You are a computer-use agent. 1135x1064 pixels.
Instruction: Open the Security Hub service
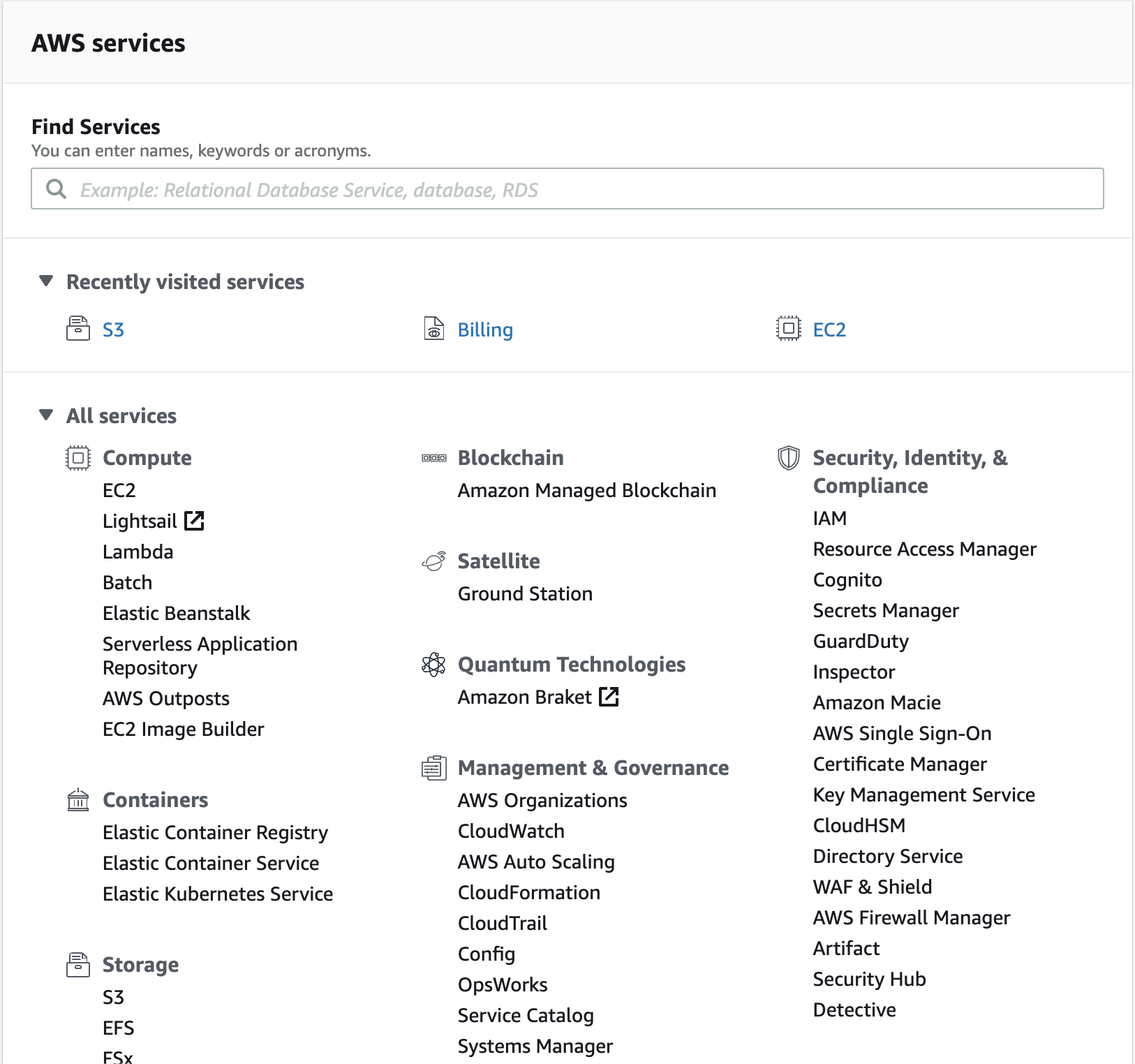(x=869, y=979)
